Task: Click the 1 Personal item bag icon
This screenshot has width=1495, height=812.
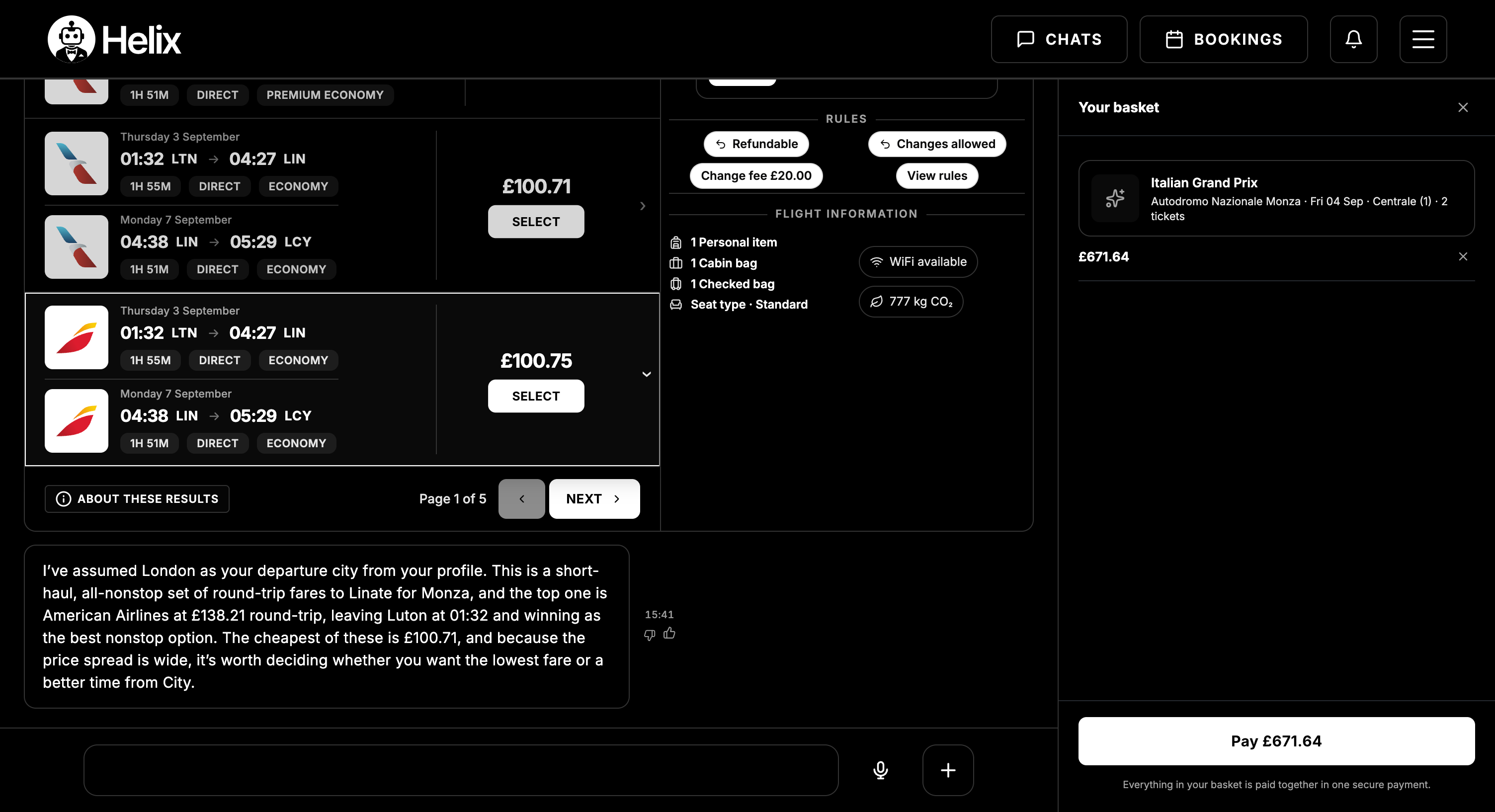Action: 675,243
